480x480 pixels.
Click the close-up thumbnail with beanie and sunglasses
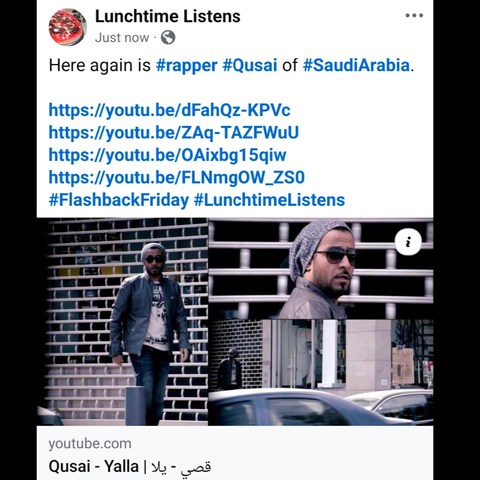321,269
